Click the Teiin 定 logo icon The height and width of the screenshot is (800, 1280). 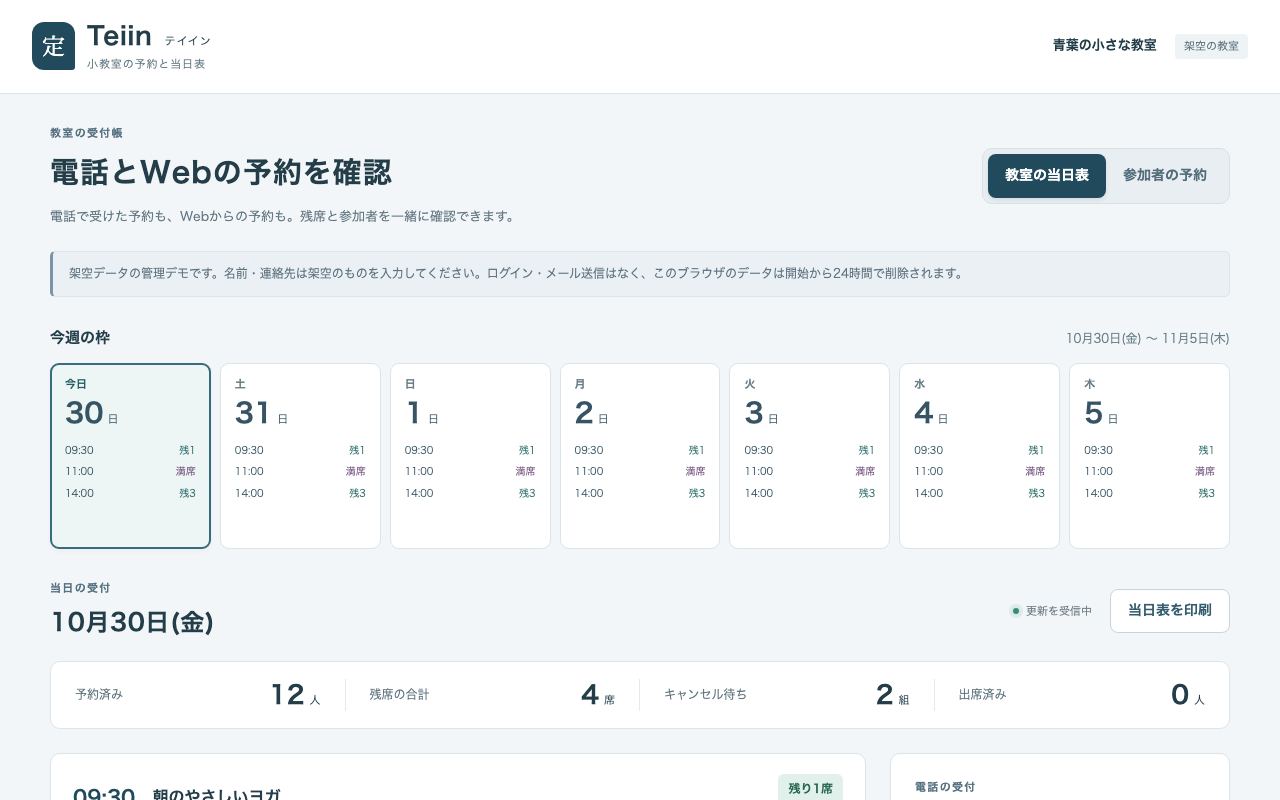[x=53, y=46]
